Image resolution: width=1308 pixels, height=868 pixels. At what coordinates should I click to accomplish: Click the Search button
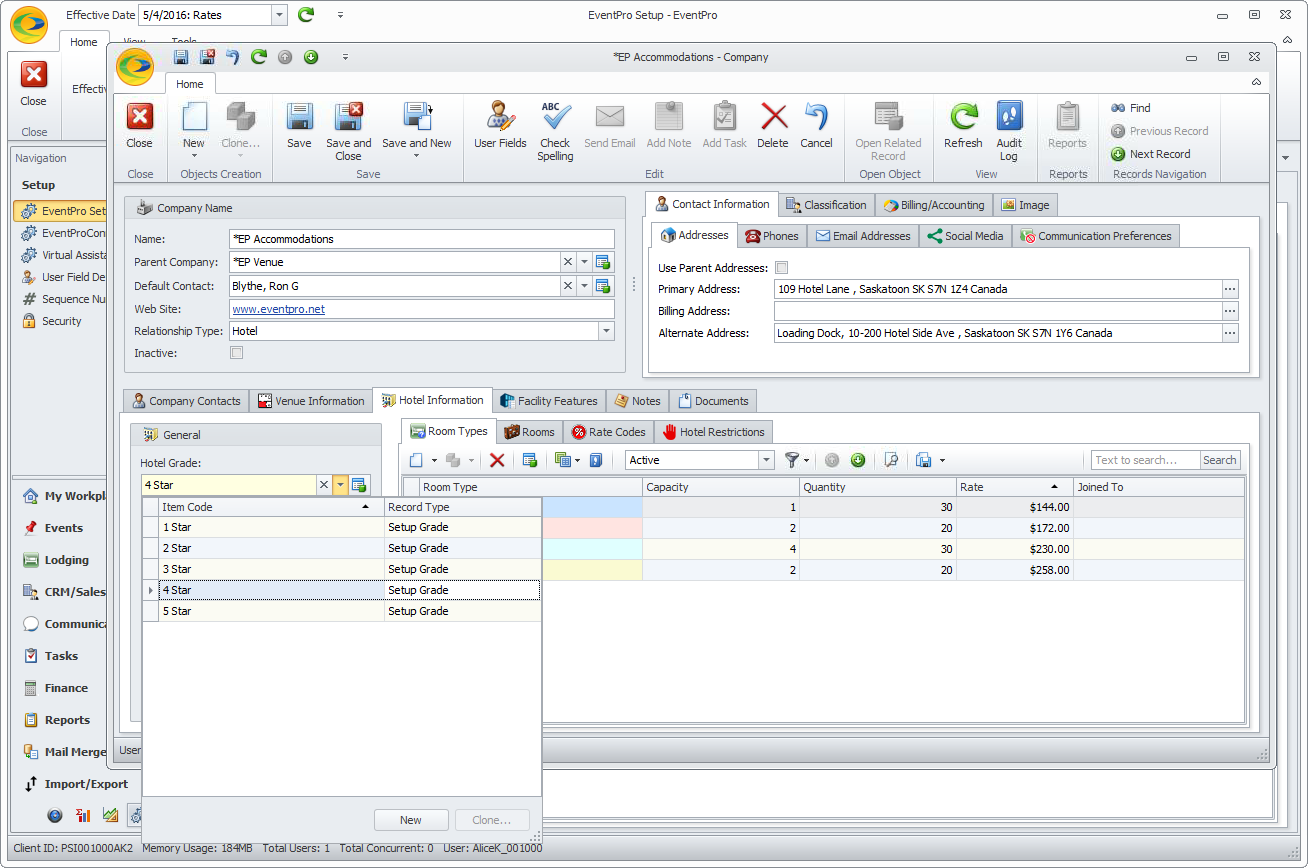pyautogui.click(x=1220, y=460)
